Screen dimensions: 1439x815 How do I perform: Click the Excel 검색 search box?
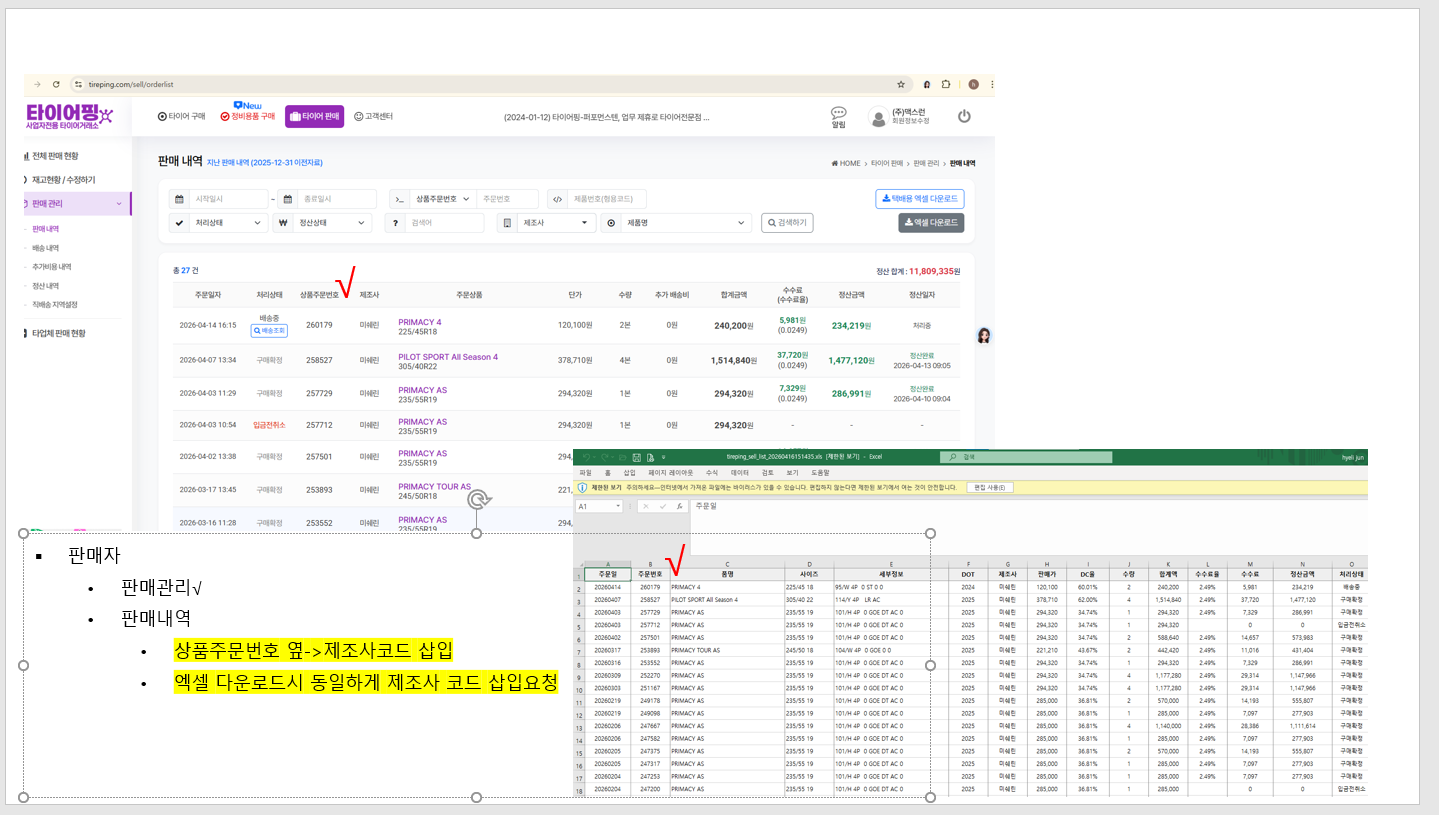(1027, 457)
